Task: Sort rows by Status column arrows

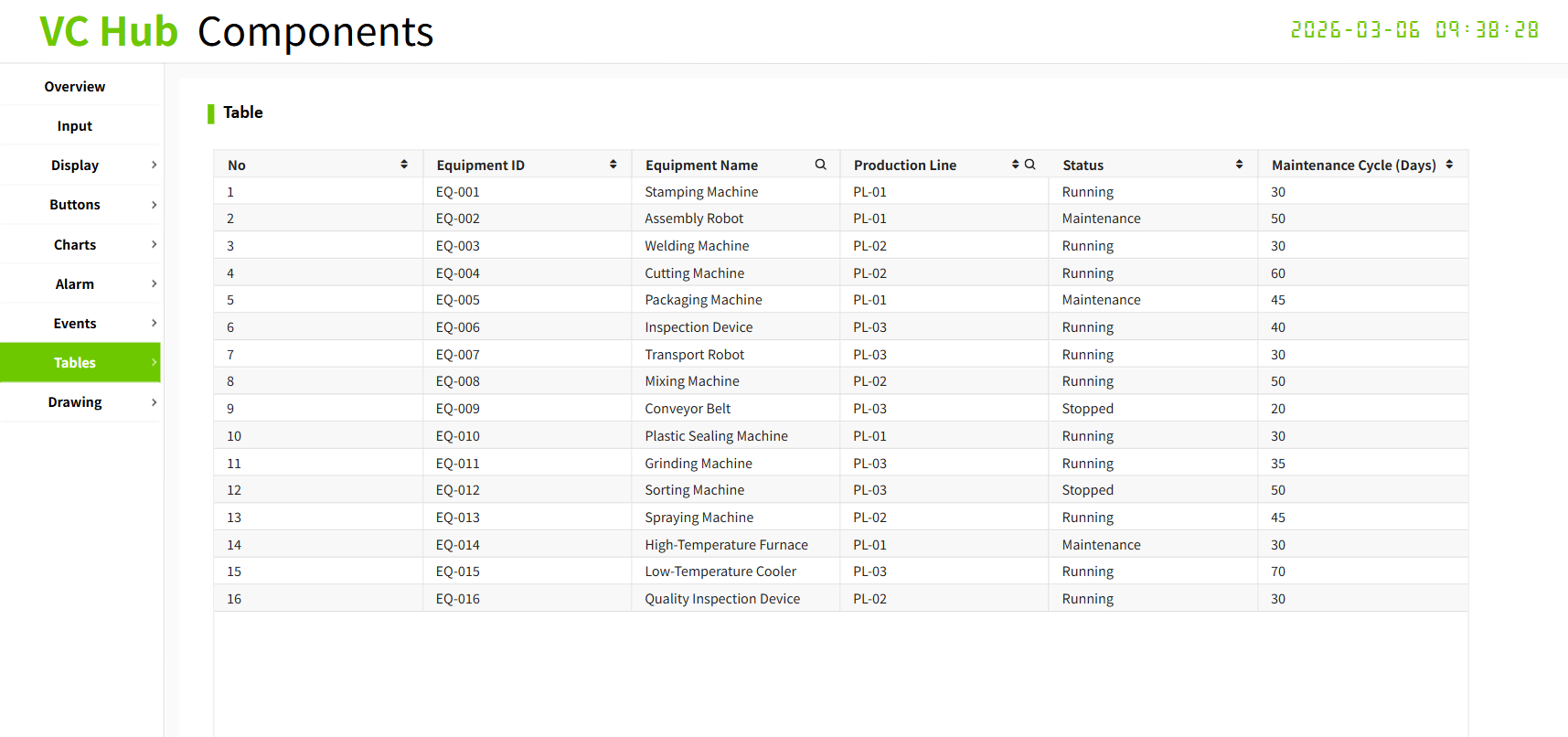Action: (x=1239, y=165)
